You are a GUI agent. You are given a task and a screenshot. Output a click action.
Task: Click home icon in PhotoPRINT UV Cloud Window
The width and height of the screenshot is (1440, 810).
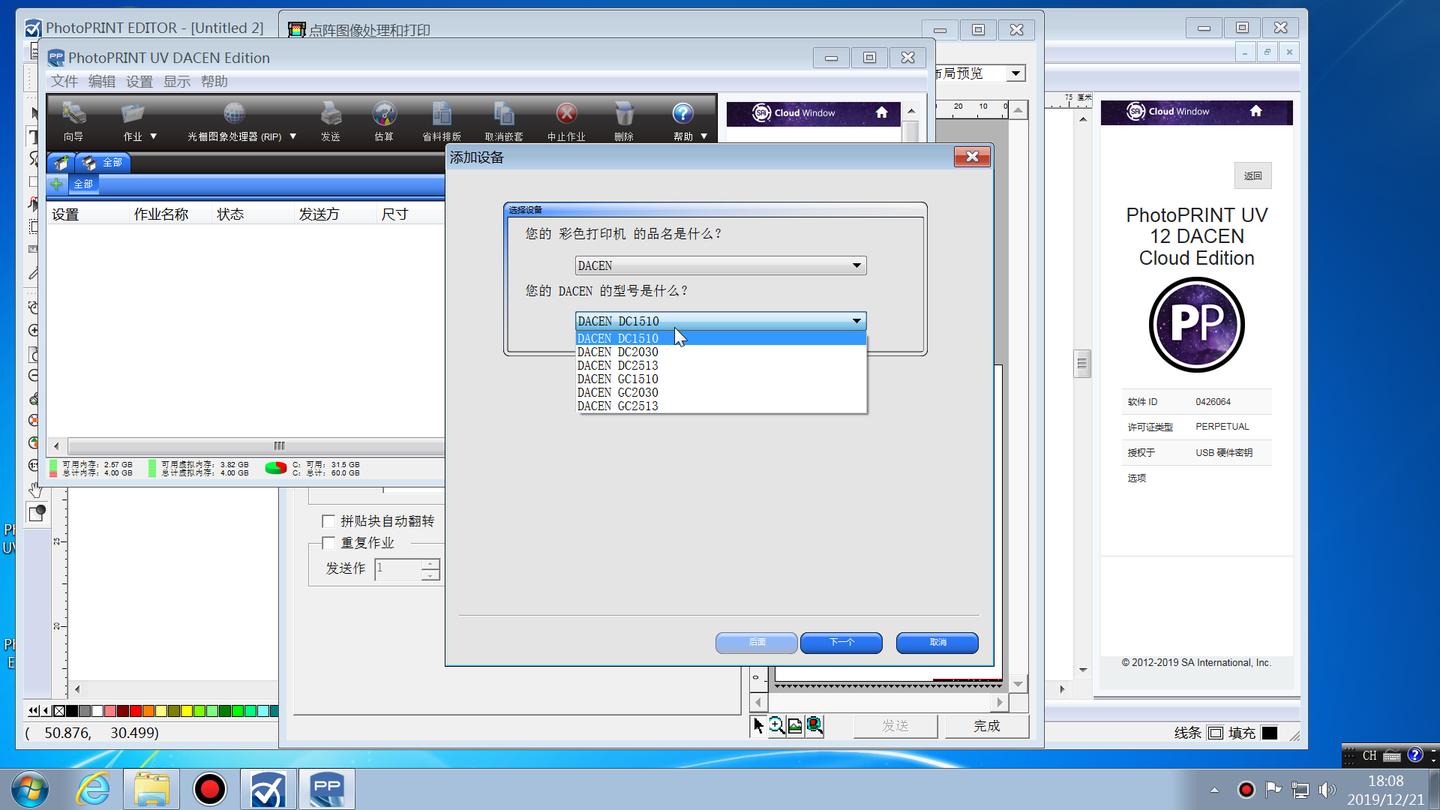(881, 113)
